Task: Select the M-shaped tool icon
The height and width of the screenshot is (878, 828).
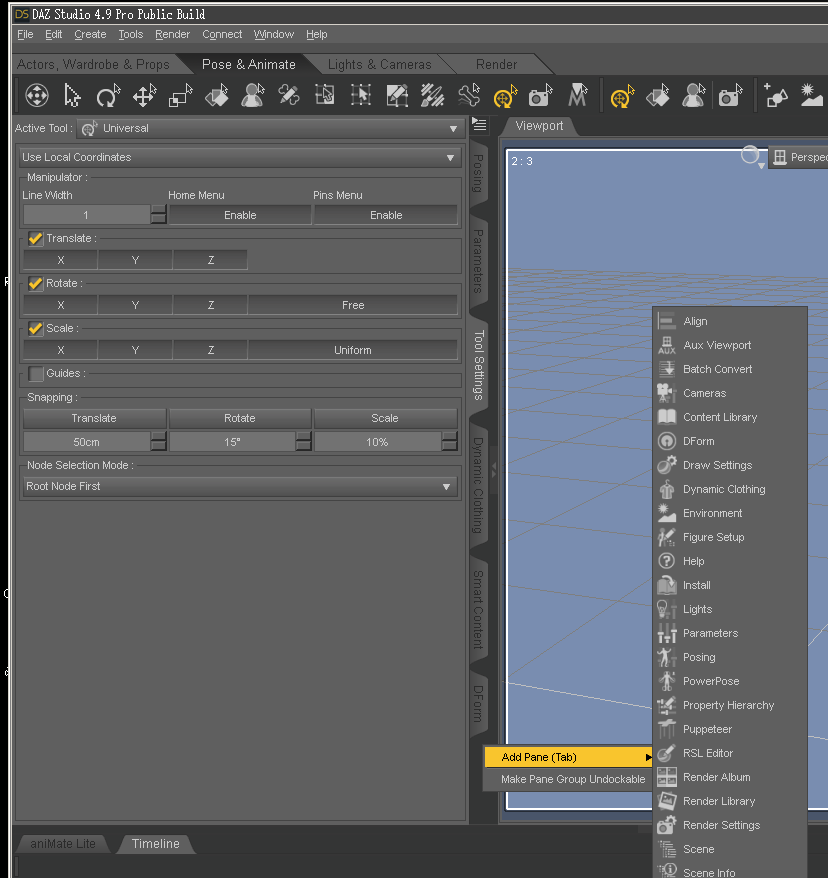Action: click(577, 96)
